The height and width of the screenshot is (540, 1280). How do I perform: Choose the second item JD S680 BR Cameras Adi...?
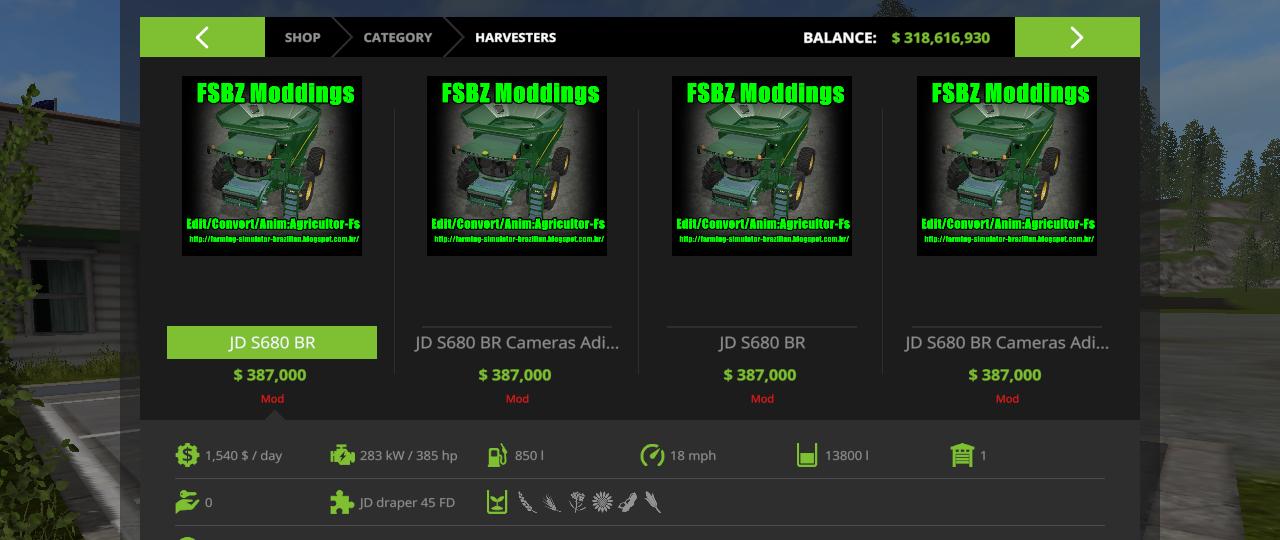point(517,342)
